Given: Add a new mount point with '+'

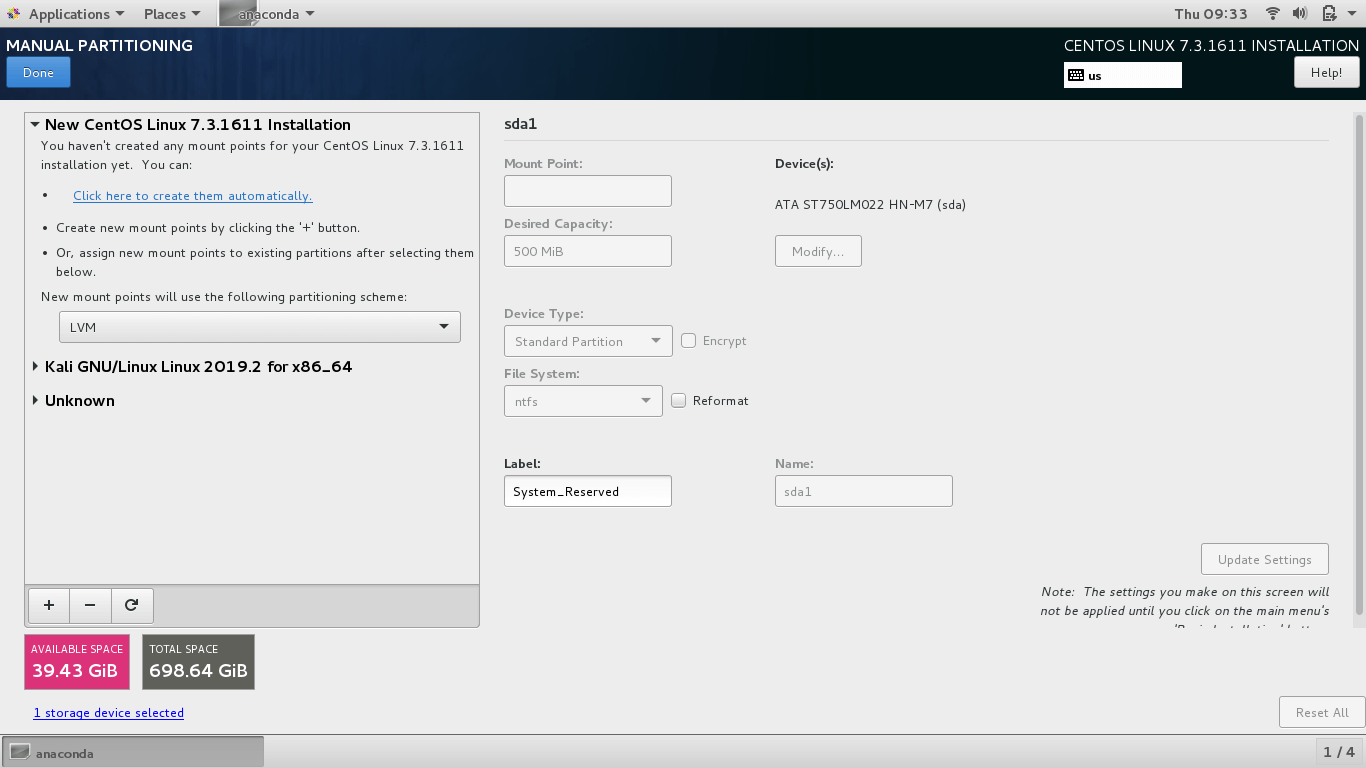Looking at the screenshot, I should click(49, 605).
